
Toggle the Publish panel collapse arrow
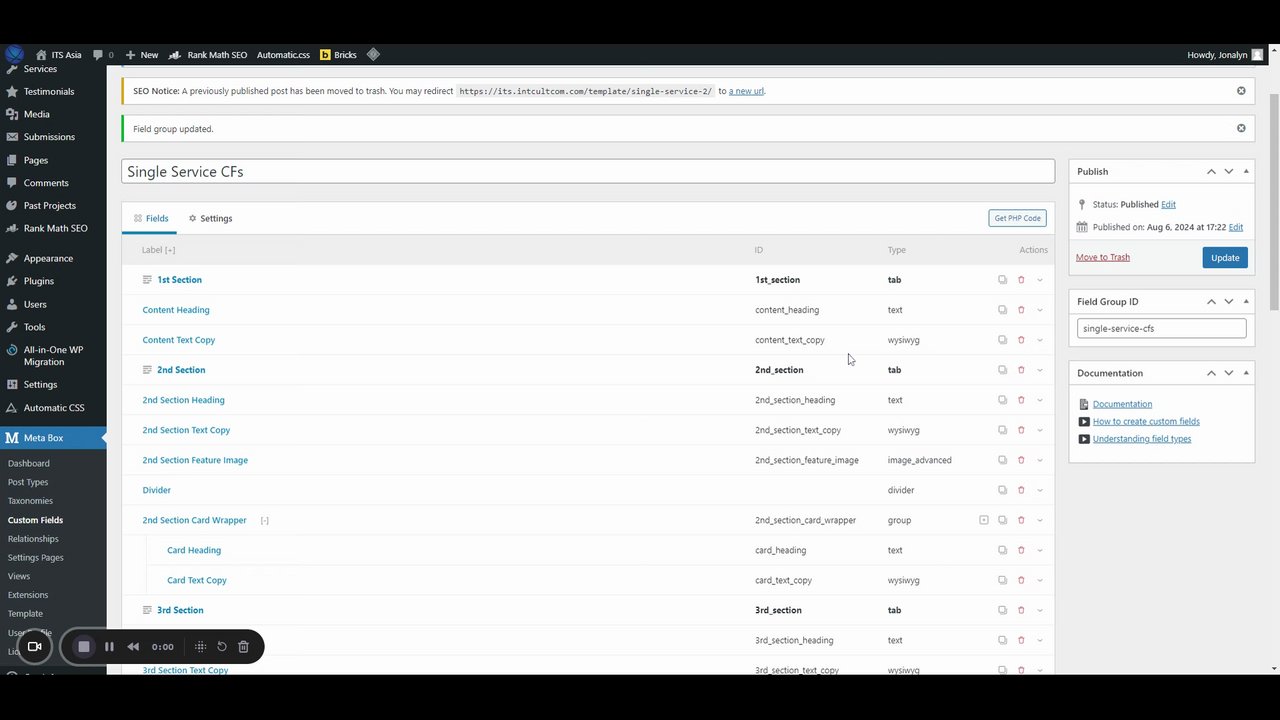pyautogui.click(x=1246, y=172)
